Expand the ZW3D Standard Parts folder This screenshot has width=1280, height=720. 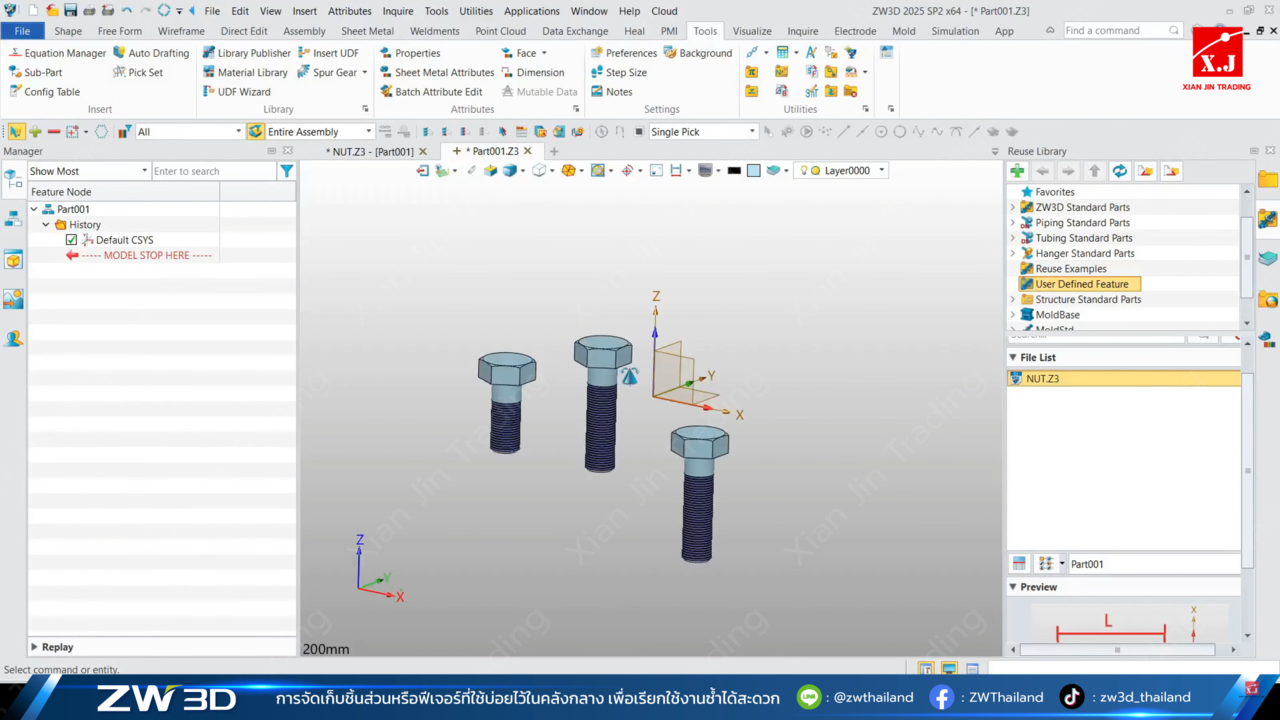coord(1012,207)
